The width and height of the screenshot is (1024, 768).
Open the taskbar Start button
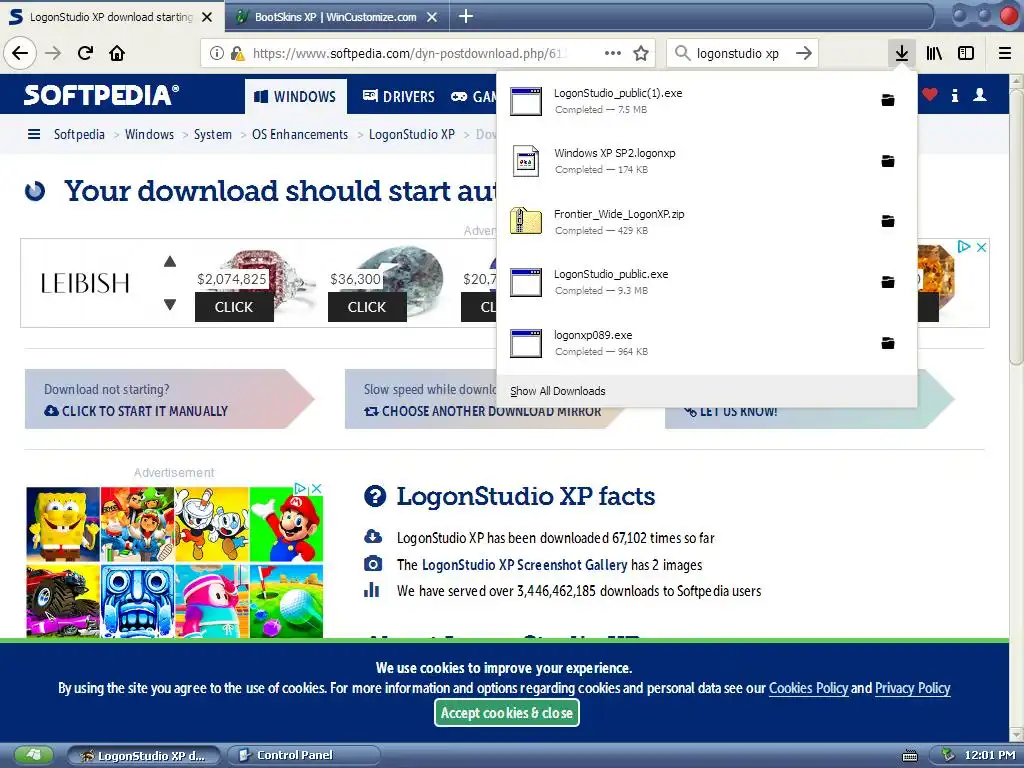pyautogui.click(x=33, y=756)
